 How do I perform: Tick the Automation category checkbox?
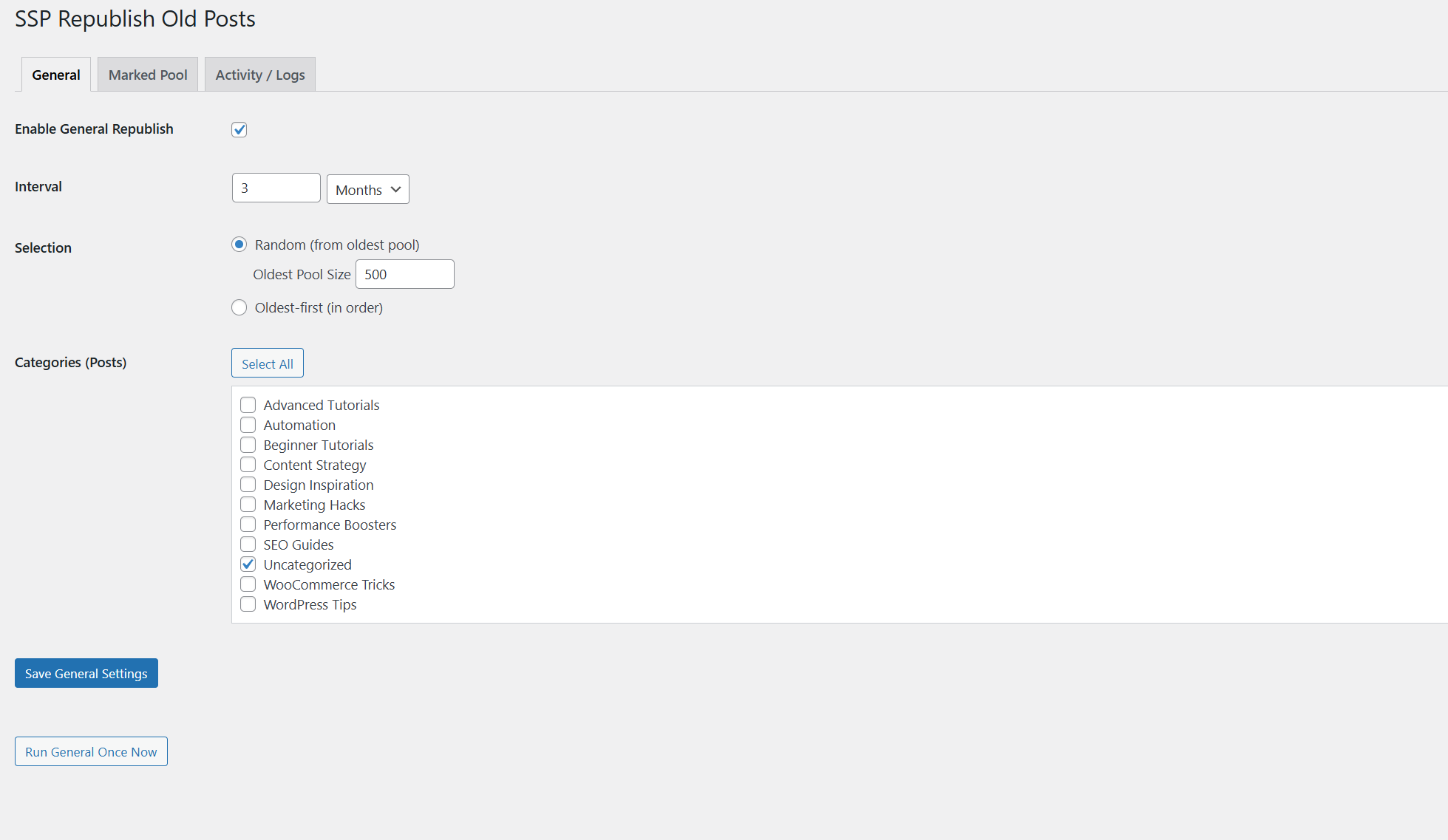(248, 425)
